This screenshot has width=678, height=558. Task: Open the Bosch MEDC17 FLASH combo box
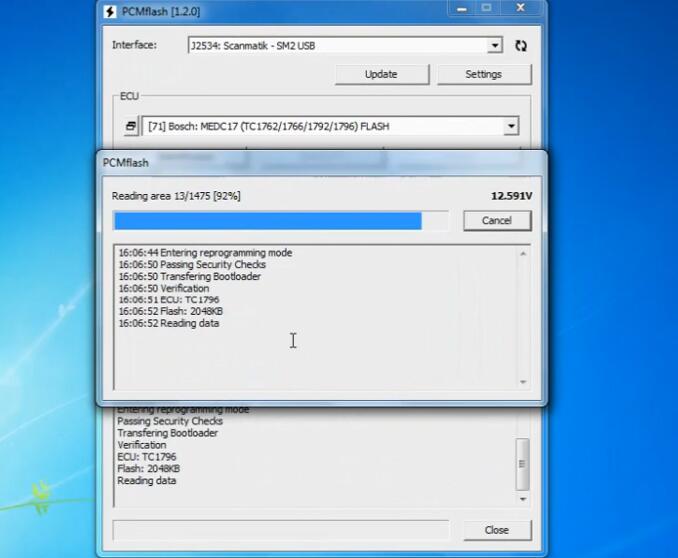(x=331, y=126)
